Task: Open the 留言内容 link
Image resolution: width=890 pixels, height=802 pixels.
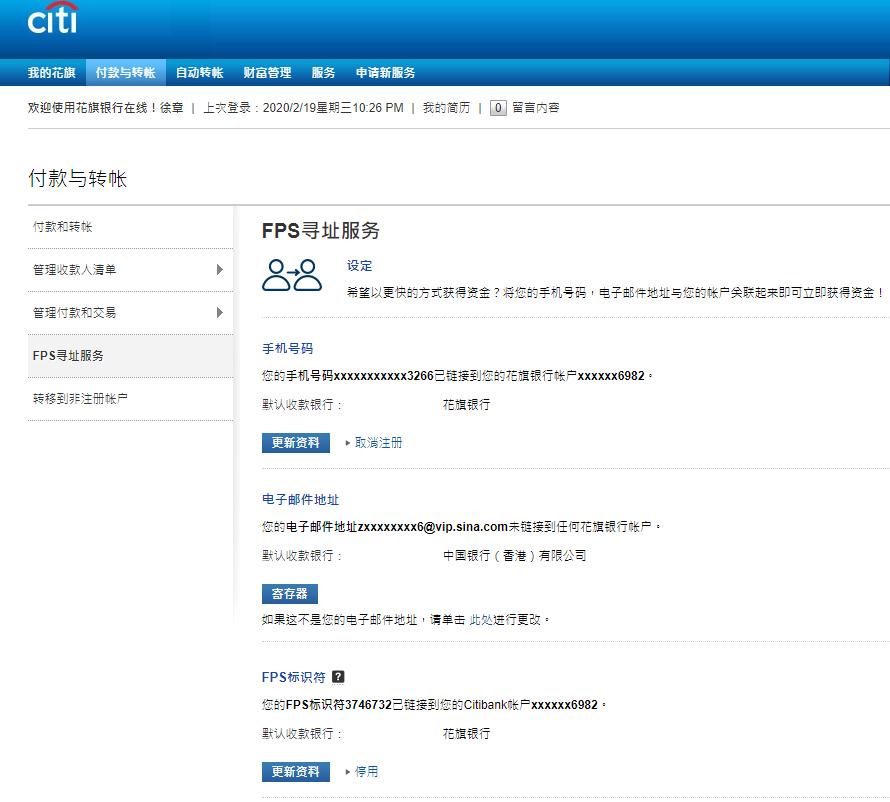Action: [536, 108]
